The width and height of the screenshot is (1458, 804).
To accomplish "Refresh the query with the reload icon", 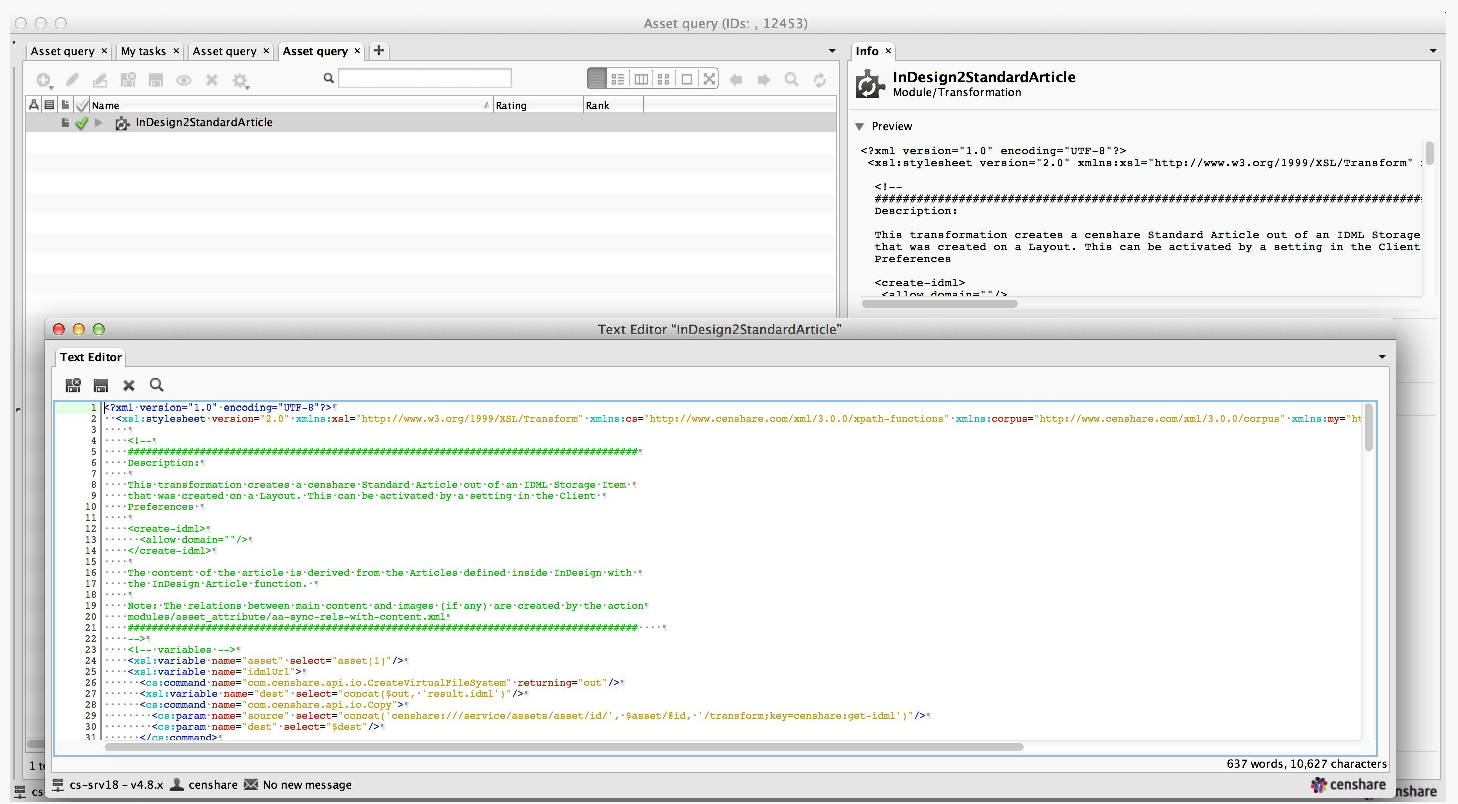I will point(820,78).
